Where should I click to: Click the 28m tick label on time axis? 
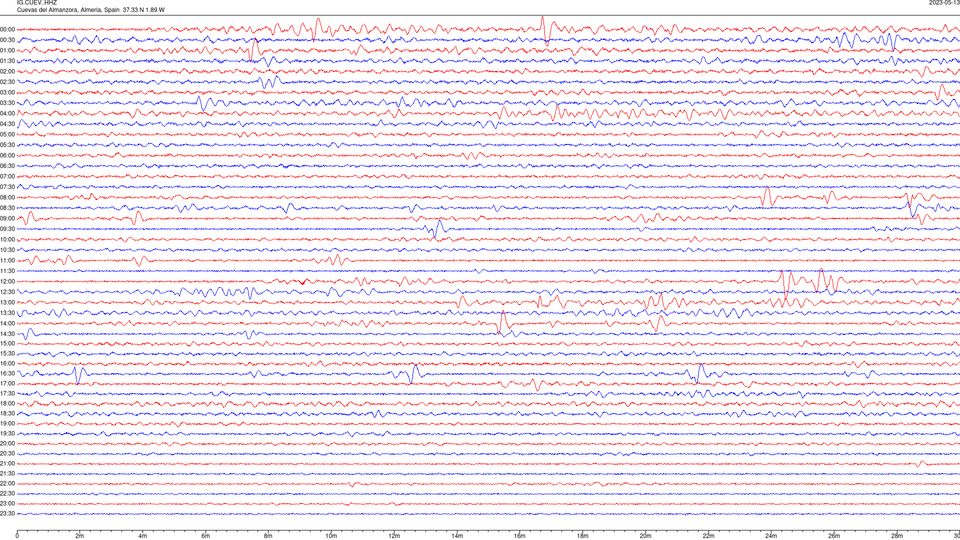click(x=897, y=536)
